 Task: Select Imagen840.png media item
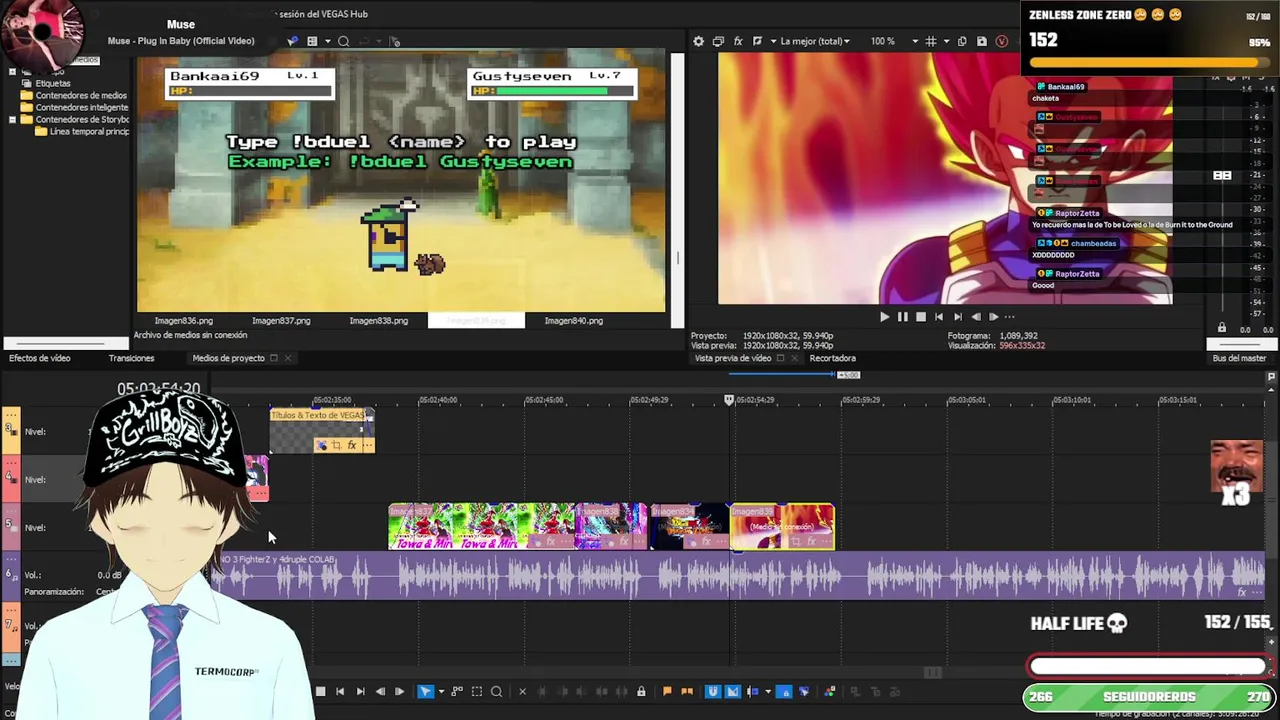573,321
